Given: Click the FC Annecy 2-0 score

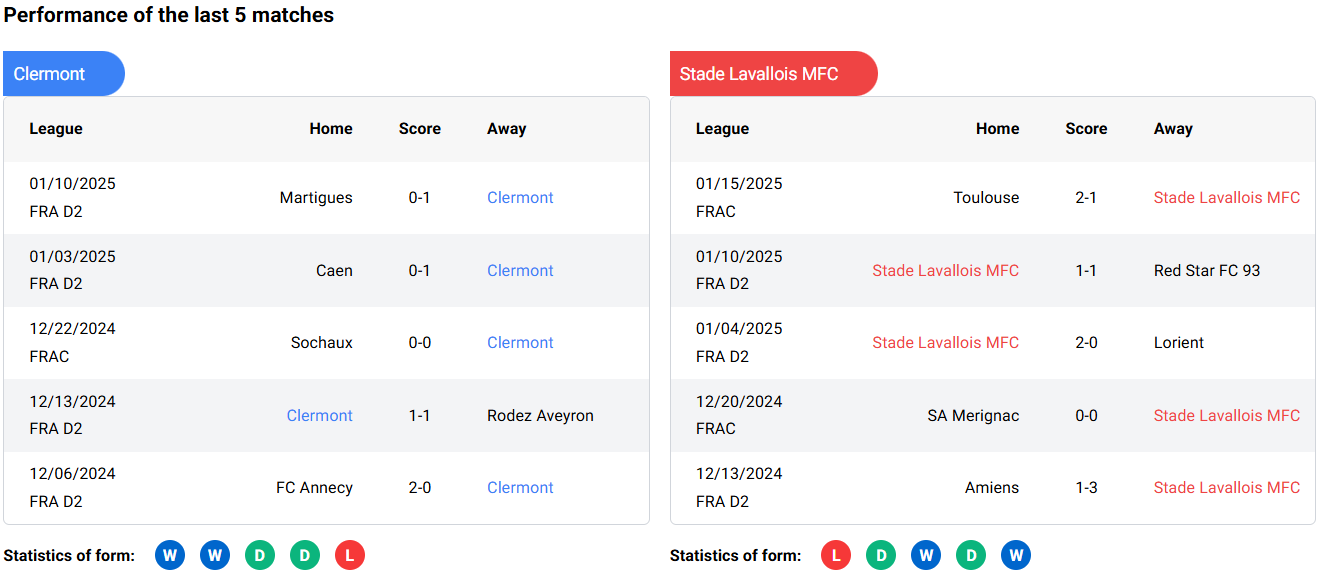Looking at the screenshot, I should 420,488.
